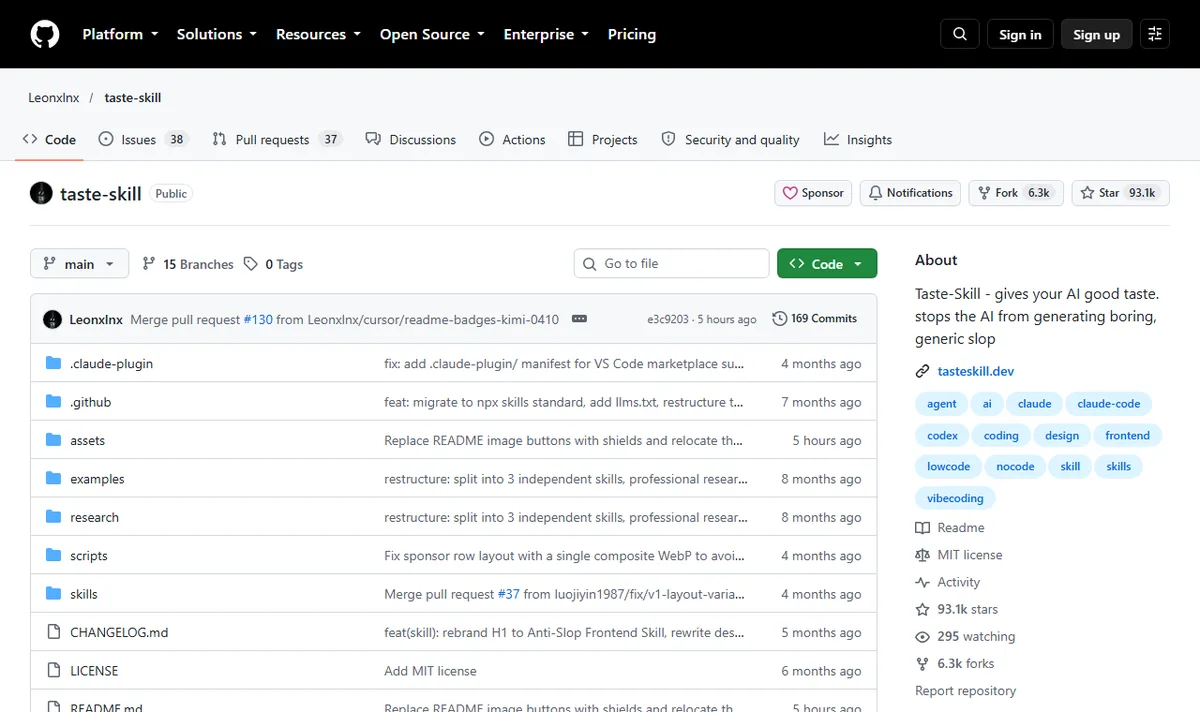Click the search magnifier icon
1200x712 pixels.
(960, 34)
